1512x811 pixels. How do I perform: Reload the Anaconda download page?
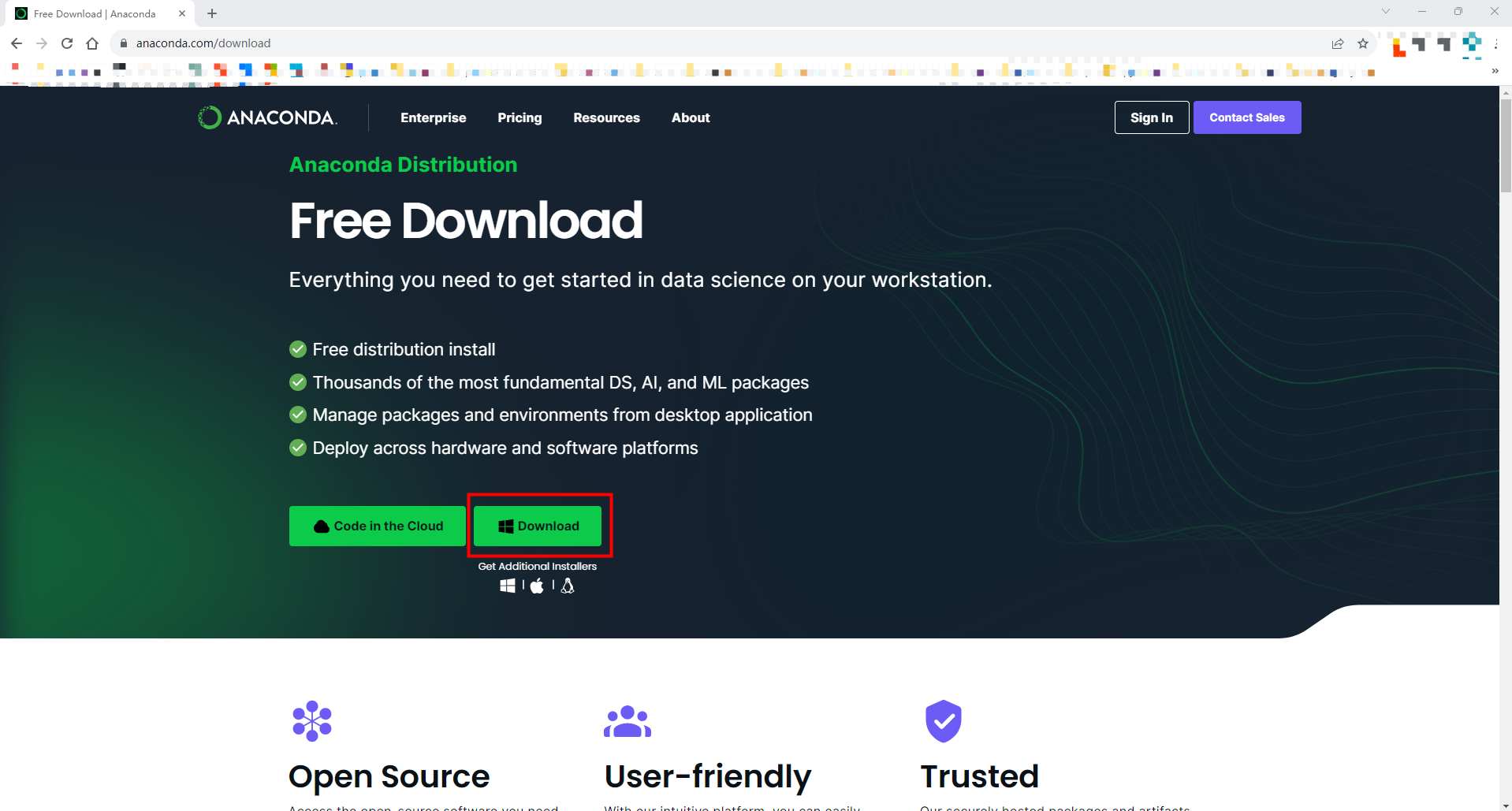click(x=67, y=43)
